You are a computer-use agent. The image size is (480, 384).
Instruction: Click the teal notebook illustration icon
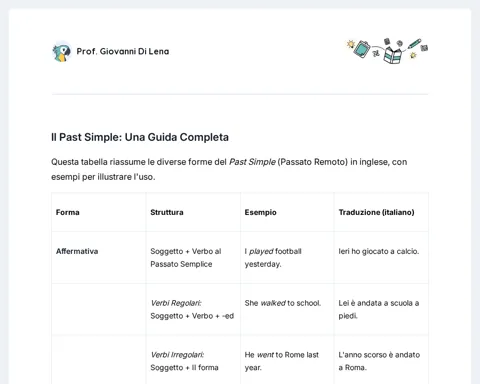pyautogui.click(x=362, y=49)
